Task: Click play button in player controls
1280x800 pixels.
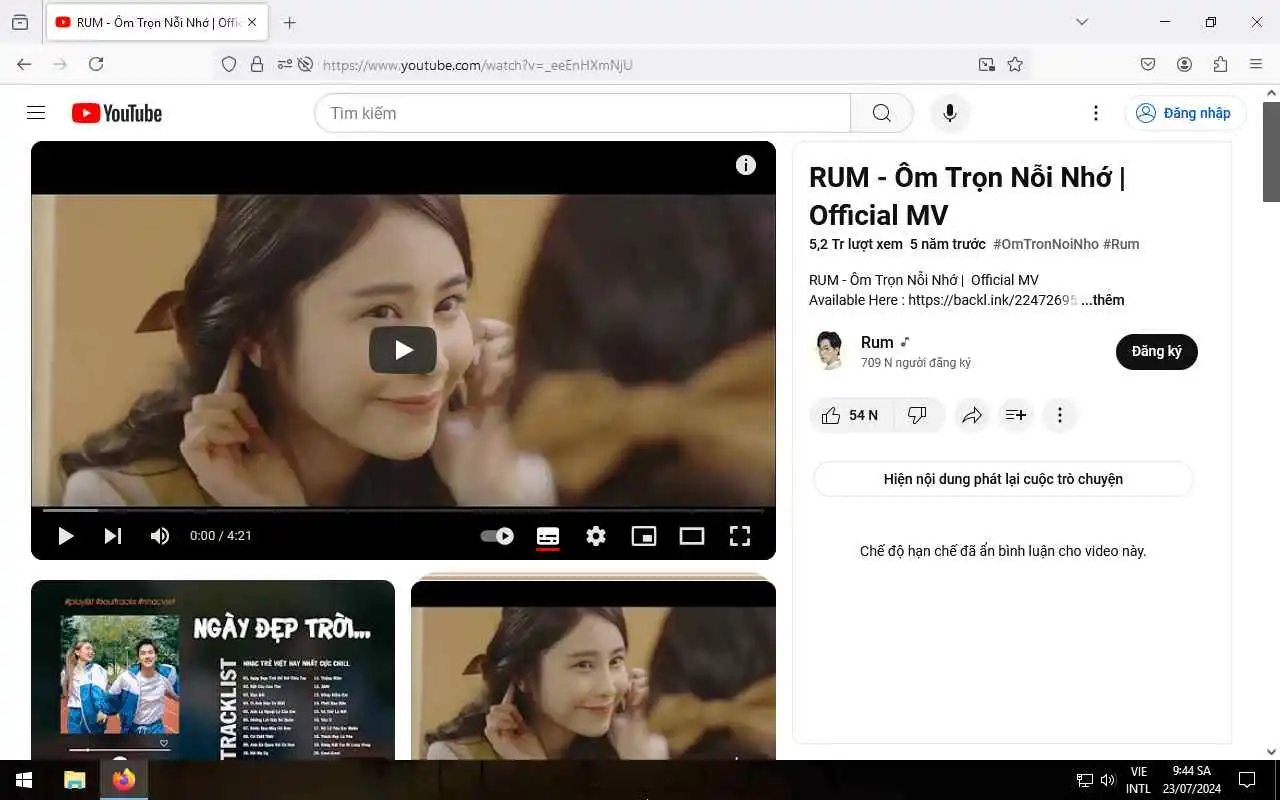Action: [x=66, y=536]
